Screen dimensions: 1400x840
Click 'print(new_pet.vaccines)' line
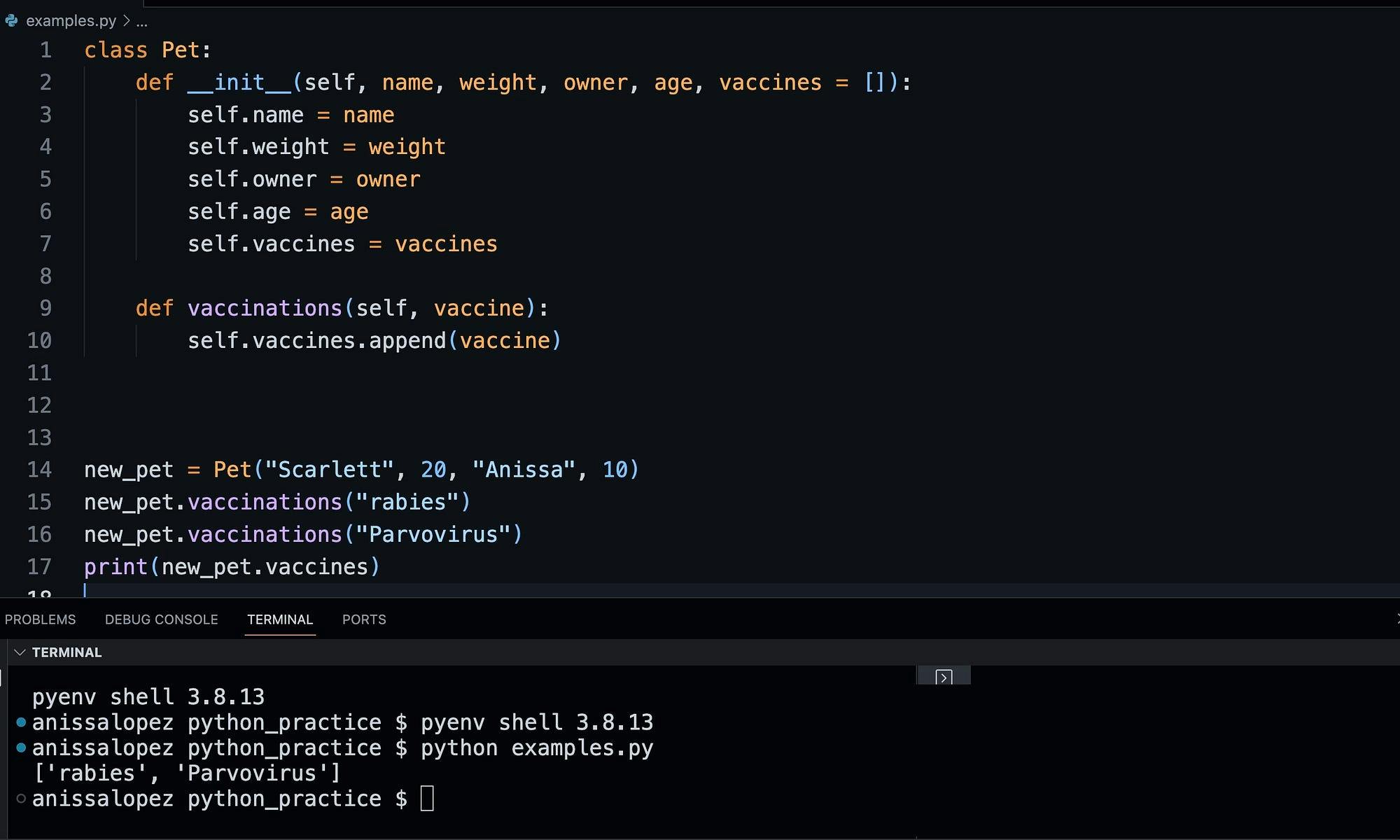(232, 566)
